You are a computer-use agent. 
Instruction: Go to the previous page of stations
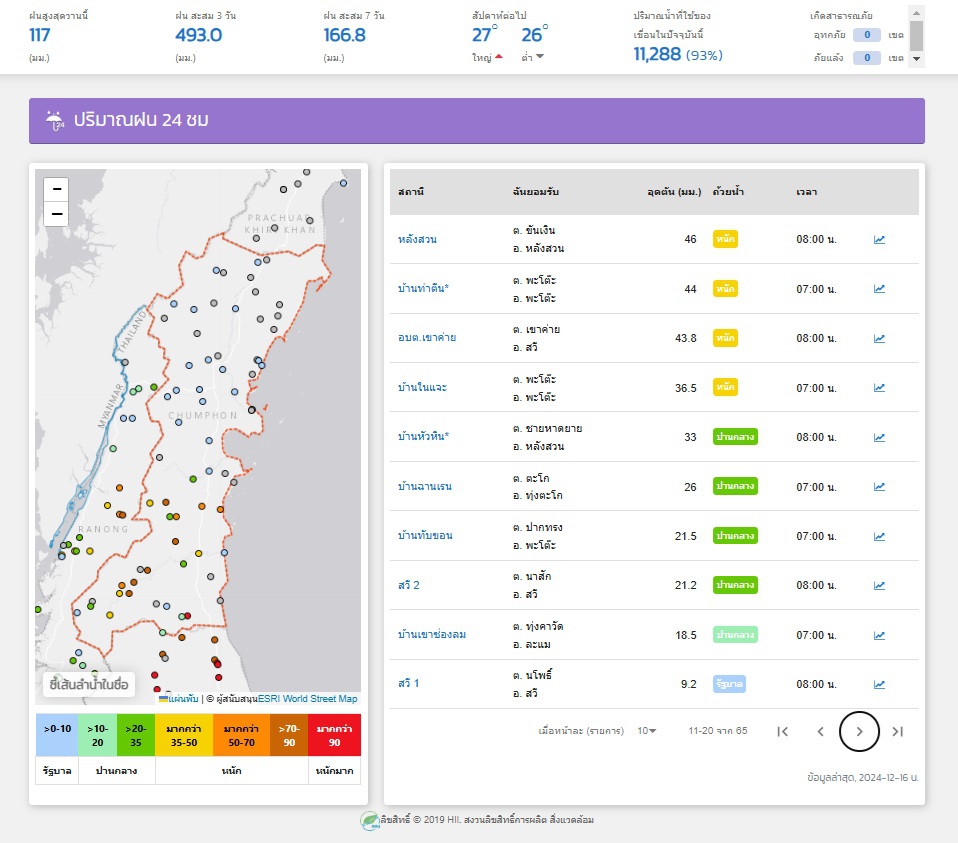[x=821, y=731]
